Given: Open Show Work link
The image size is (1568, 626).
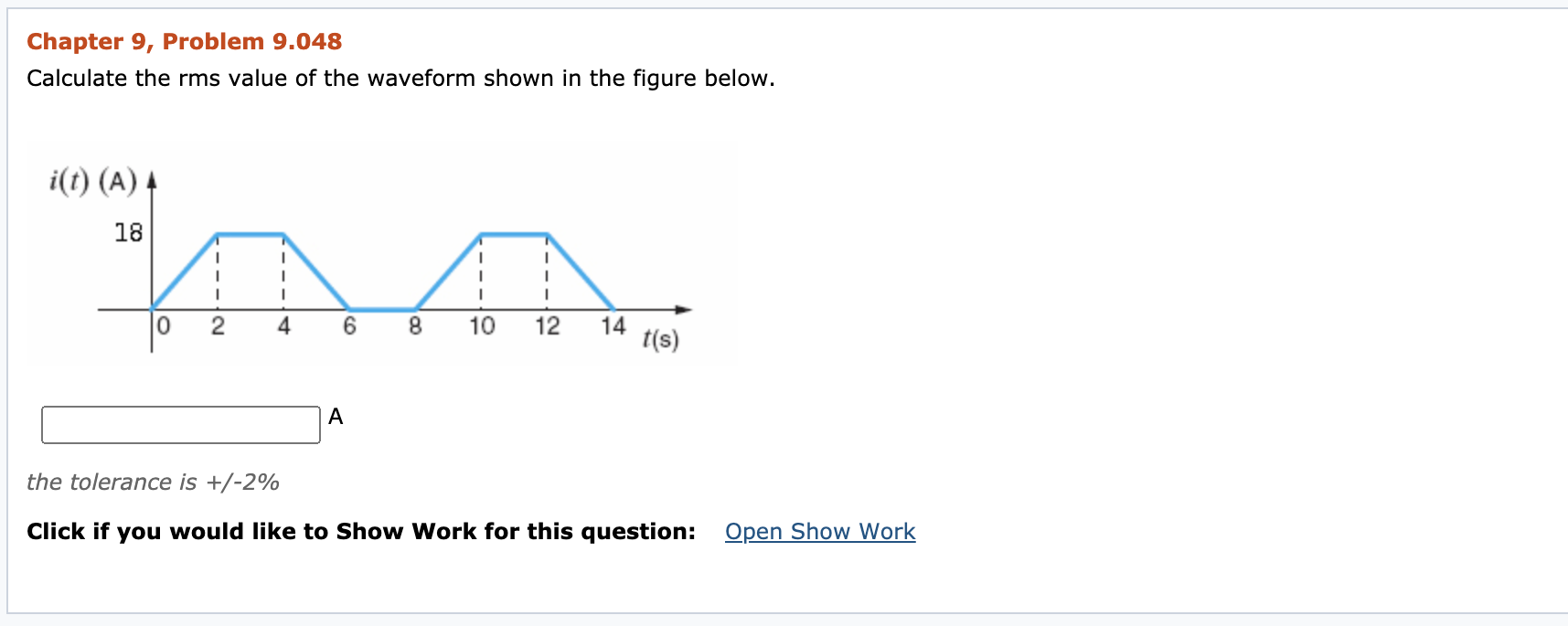Looking at the screenshot, I should point(820,531).
